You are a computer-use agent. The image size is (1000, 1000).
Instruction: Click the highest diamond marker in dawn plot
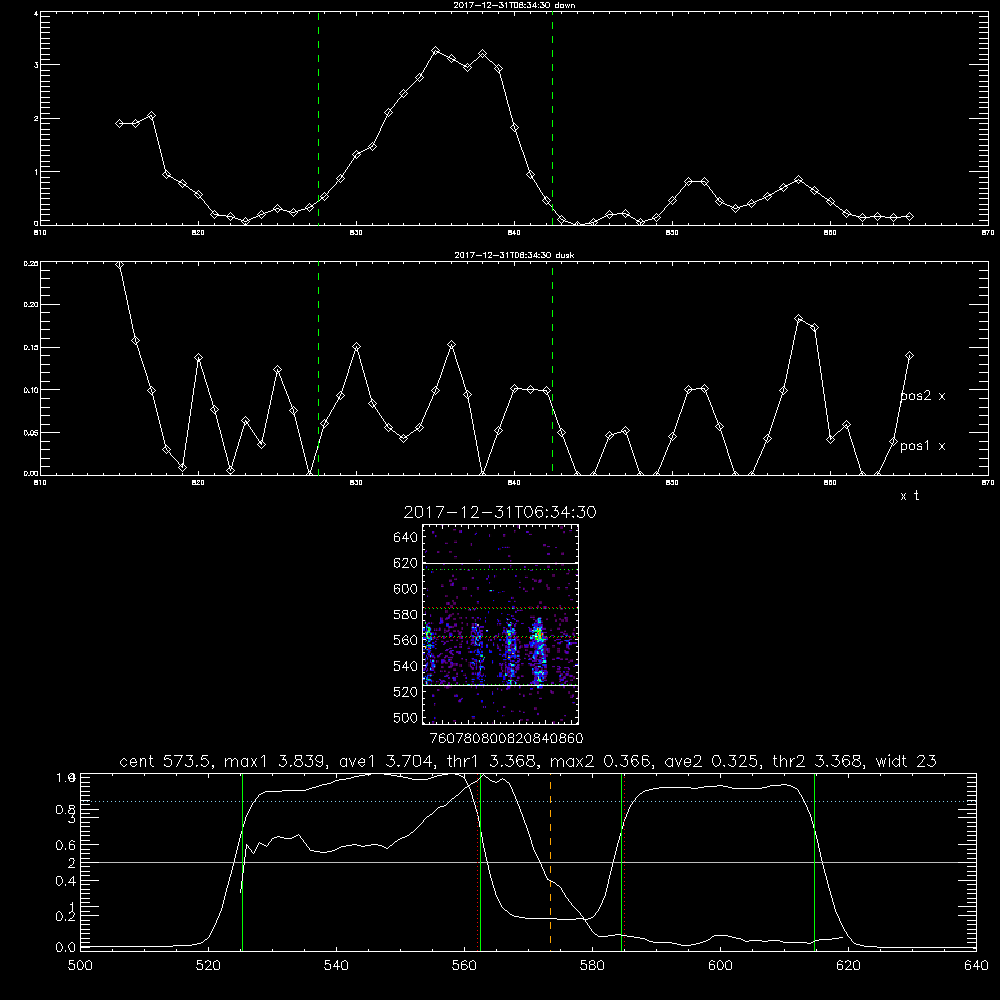(x=436, y=50)
